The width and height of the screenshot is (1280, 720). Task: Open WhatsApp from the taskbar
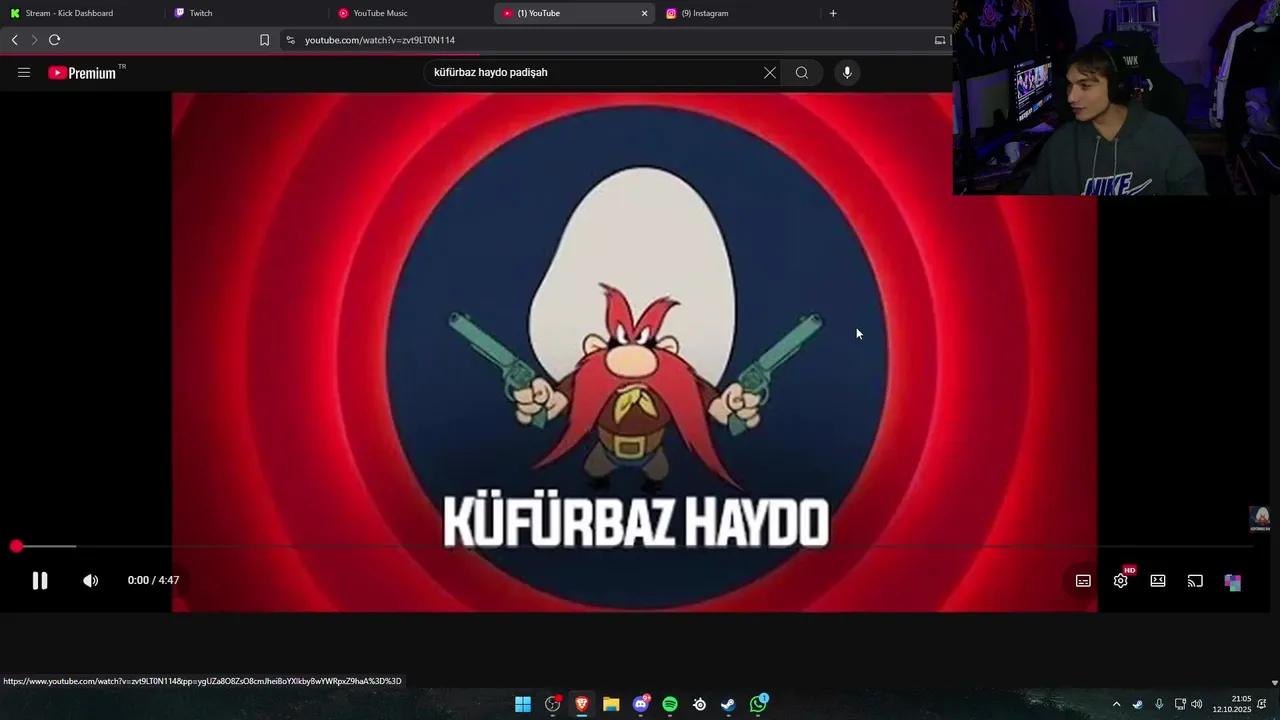point(759,704)
